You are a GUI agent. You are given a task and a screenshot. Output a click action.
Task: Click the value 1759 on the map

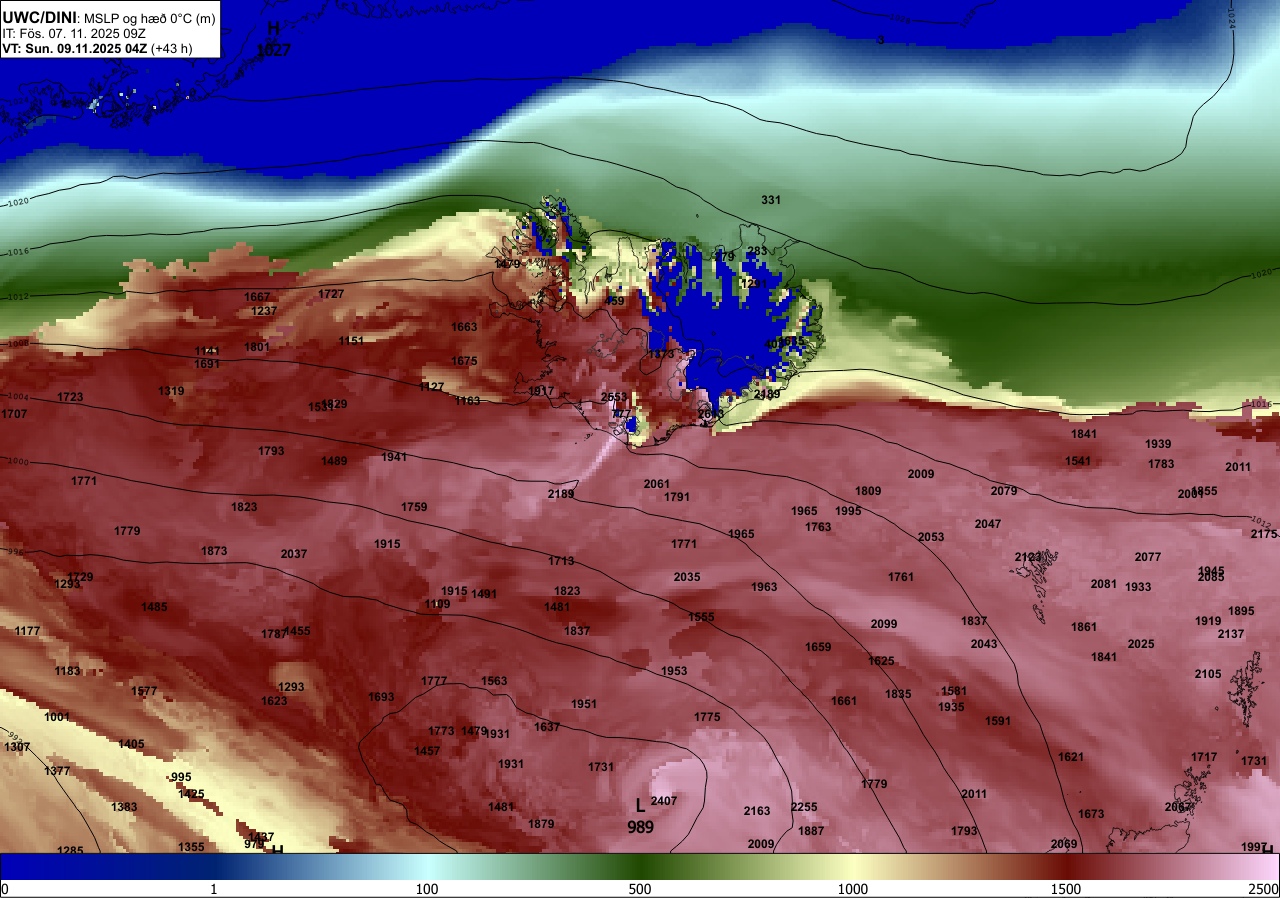point(414,507)
